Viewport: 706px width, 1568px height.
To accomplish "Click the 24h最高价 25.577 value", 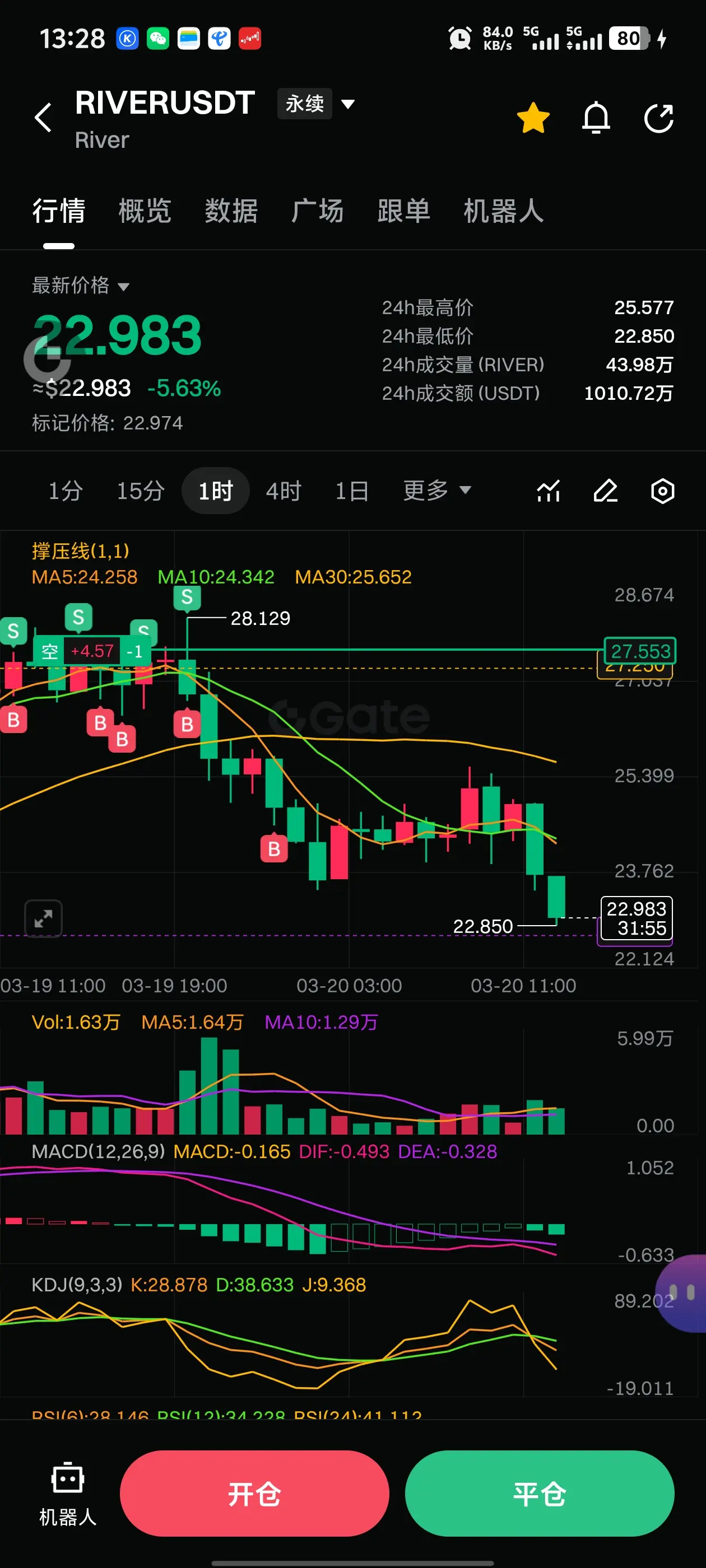I will pyautogui.click(x=644, y=307).
